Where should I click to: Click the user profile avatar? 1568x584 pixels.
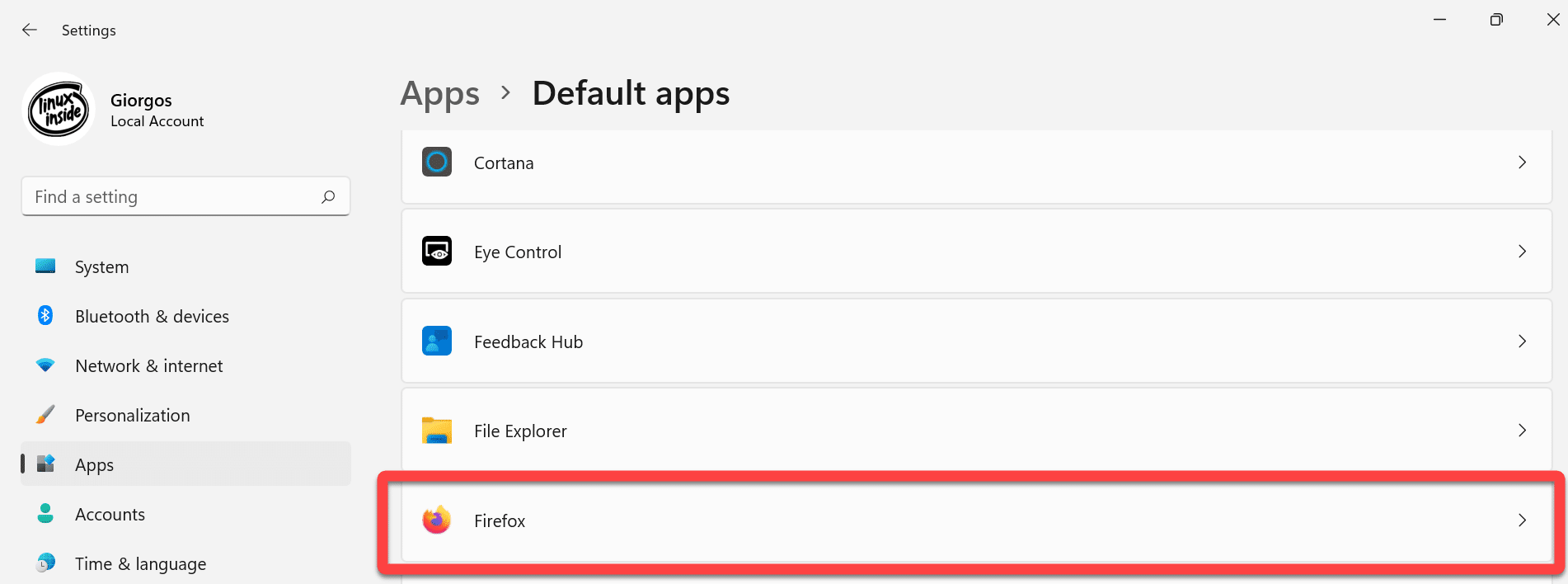point(58,109)
